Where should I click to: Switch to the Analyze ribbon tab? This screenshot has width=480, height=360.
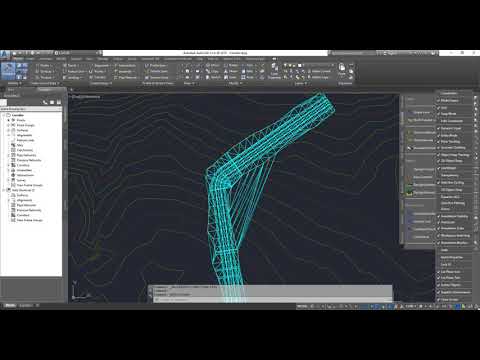coord(76,59)
